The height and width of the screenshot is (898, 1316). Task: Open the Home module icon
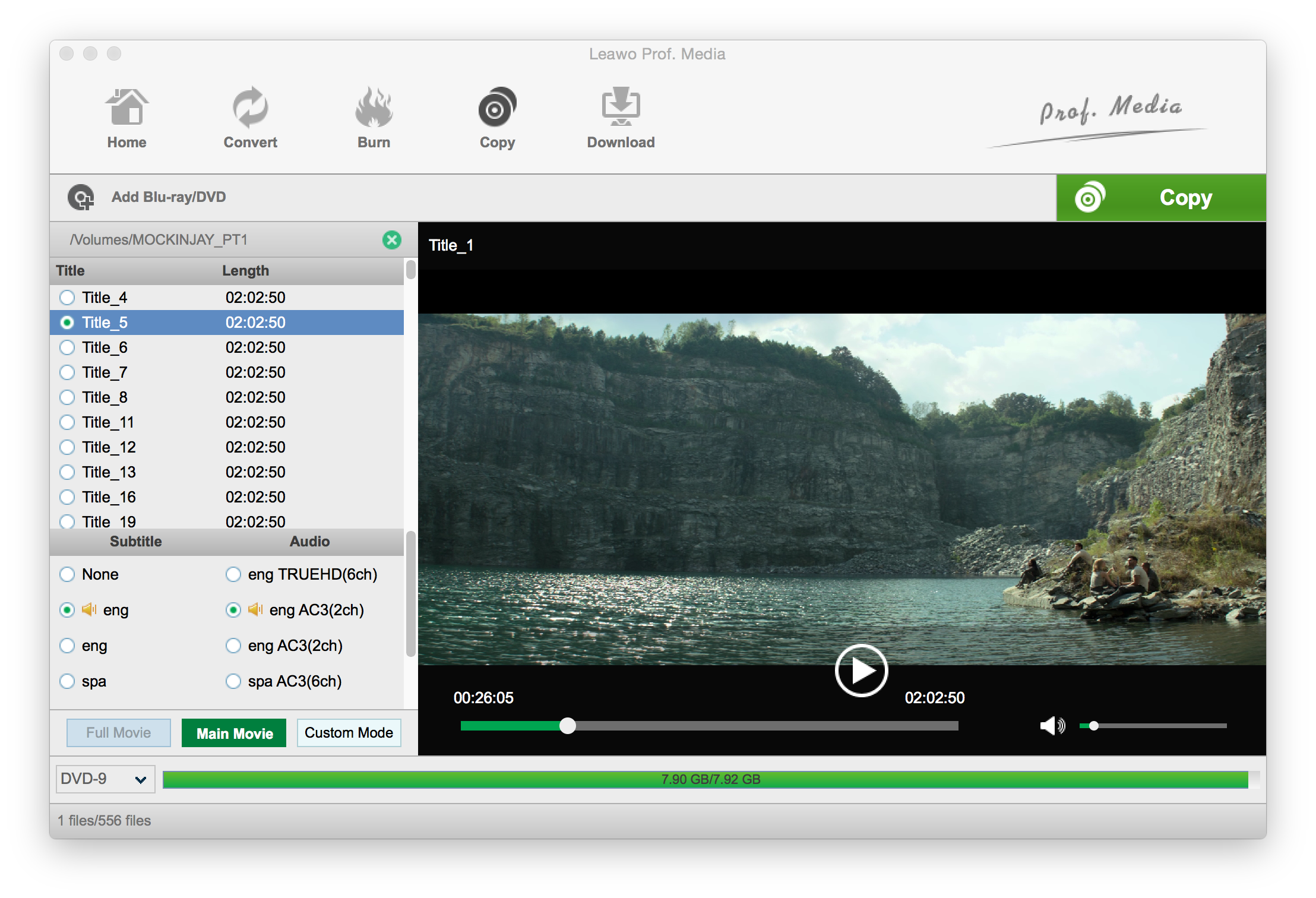(x=126, y=107)
